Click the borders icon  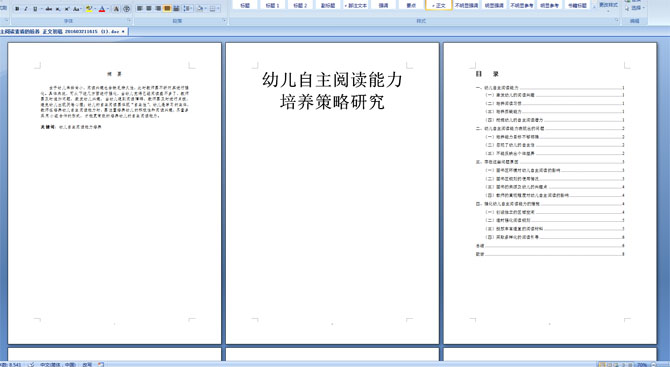(212, 9)
